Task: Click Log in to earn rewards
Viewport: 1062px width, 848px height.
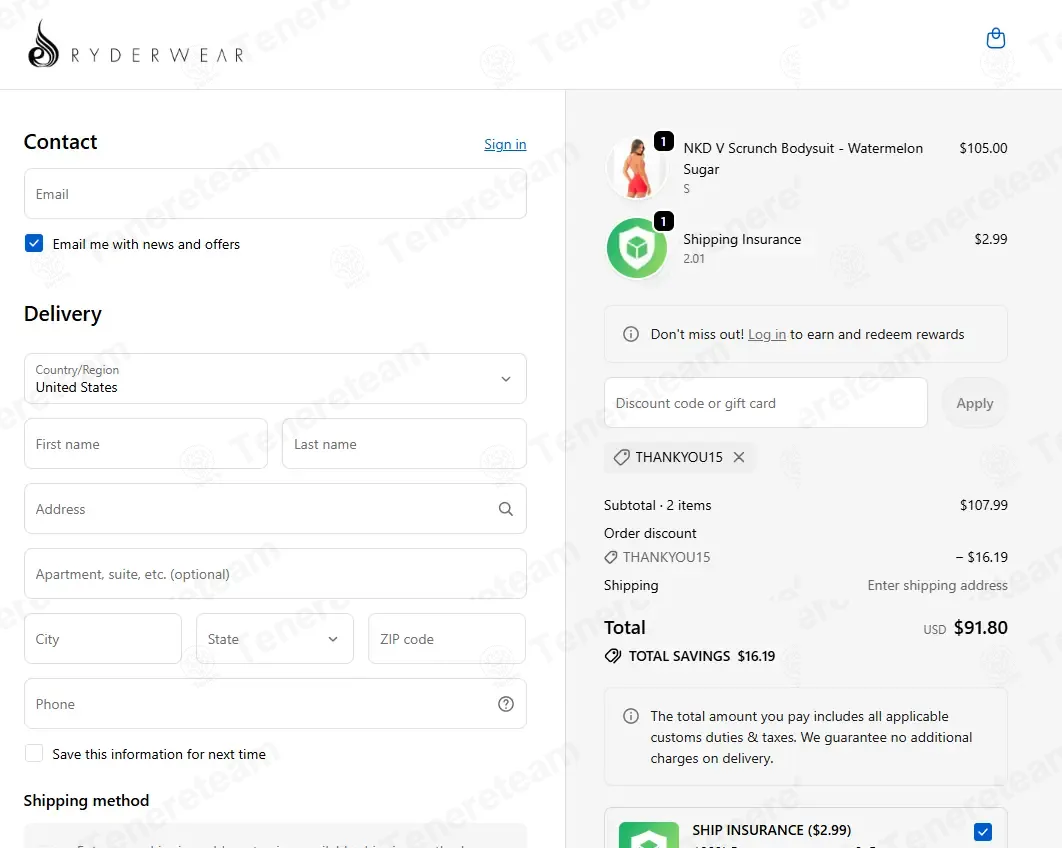Action: [767, 335]
